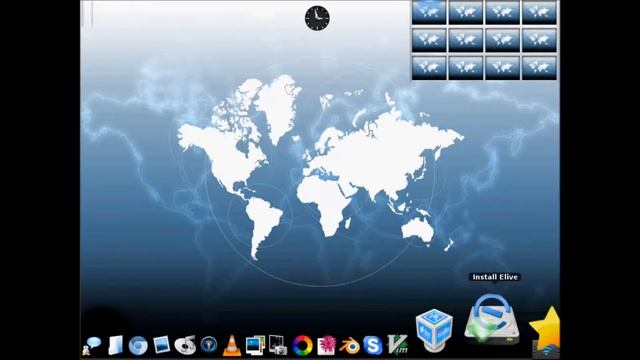This screenshot has height=360, width=640.
Task: Open the file manager dock icon
Action: click(116, 345)
